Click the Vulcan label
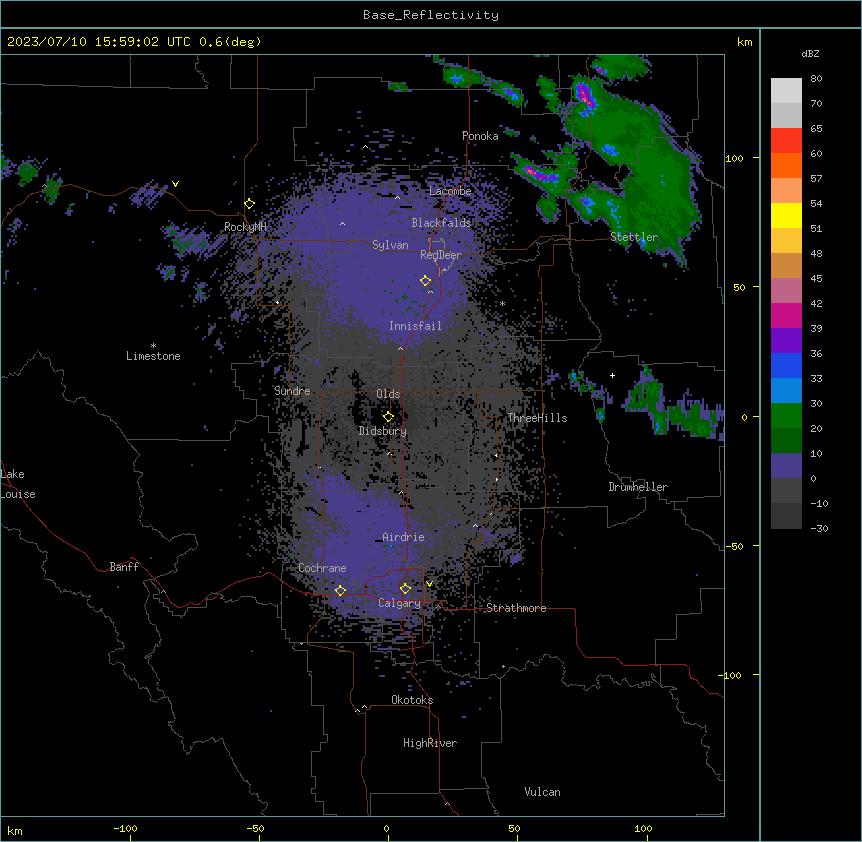Image resolution: width=862 pixels, height=842 pixels. (543, 792)
